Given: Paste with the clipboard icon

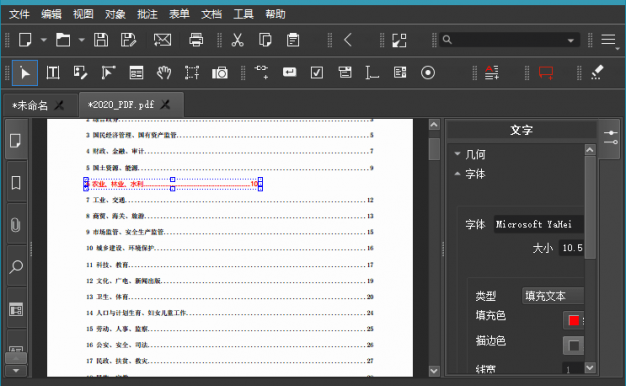Looking at the screenshot, I should pyautogui.click(x=293, y=40).
